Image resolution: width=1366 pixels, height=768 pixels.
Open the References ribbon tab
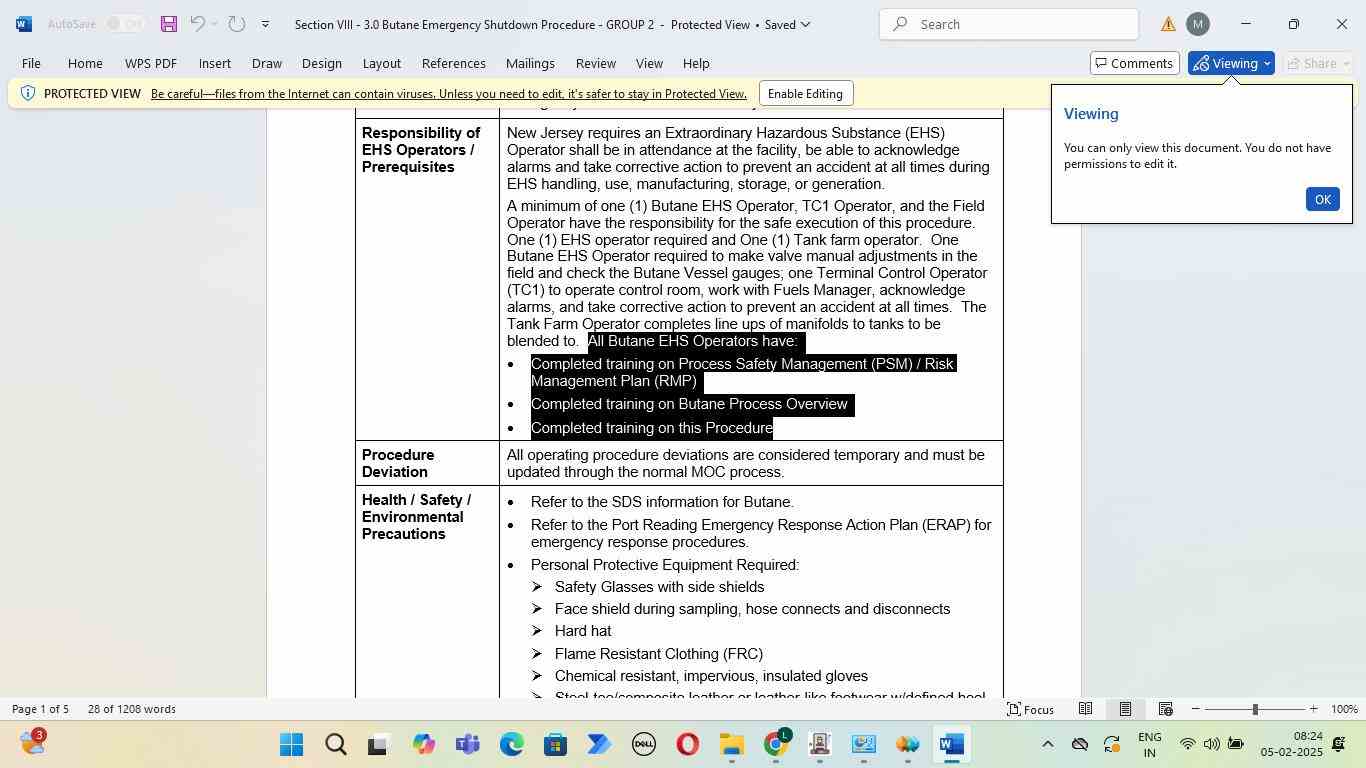tap(454, 63)
